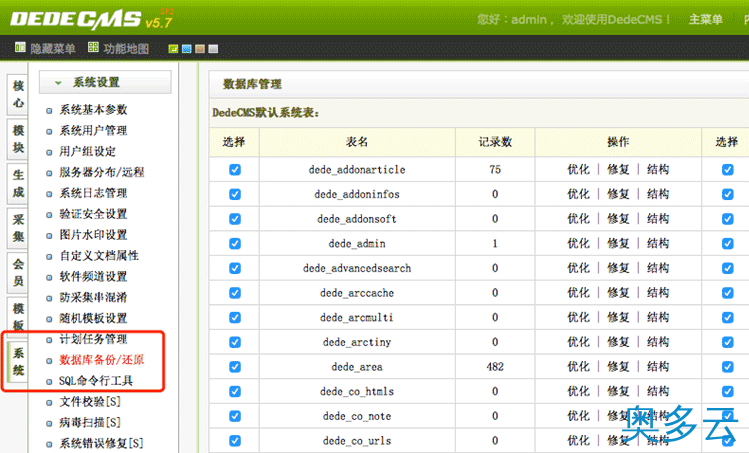Viewport: 749px width, 453px height.
Task: Open 系统错误修复[S] menu item
Action: pyautogui.click(x=101, y=443)
